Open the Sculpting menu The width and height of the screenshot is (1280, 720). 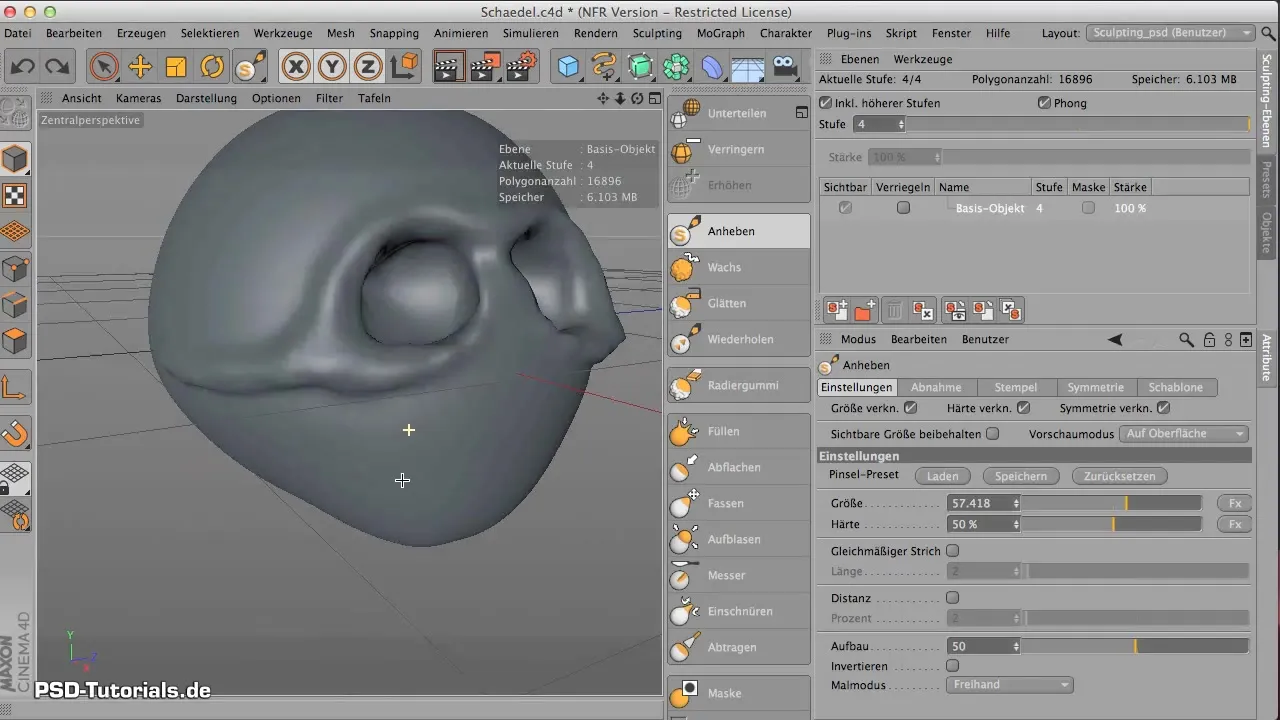(x=658, y=33)
